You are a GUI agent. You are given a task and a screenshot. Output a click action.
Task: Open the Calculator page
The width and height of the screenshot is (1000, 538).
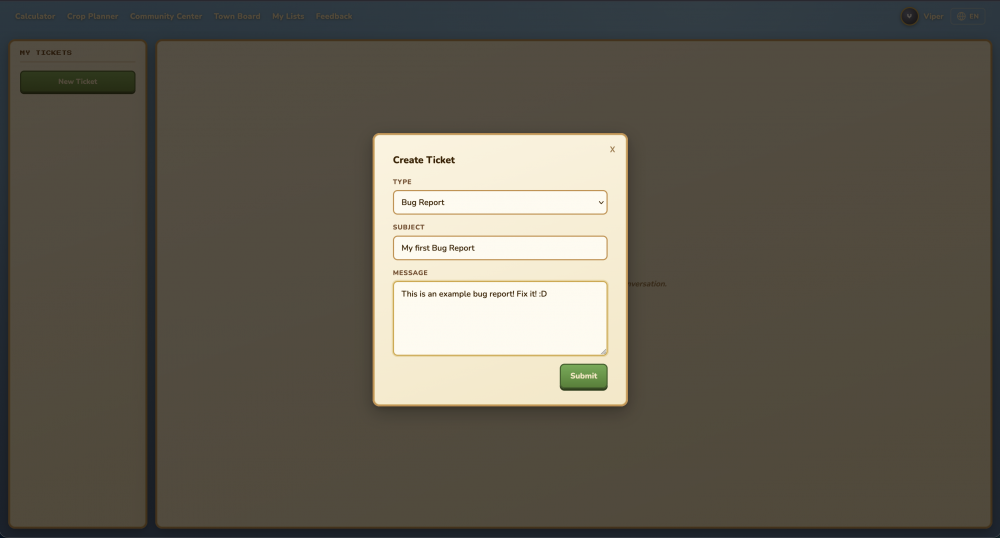point(35,16)
